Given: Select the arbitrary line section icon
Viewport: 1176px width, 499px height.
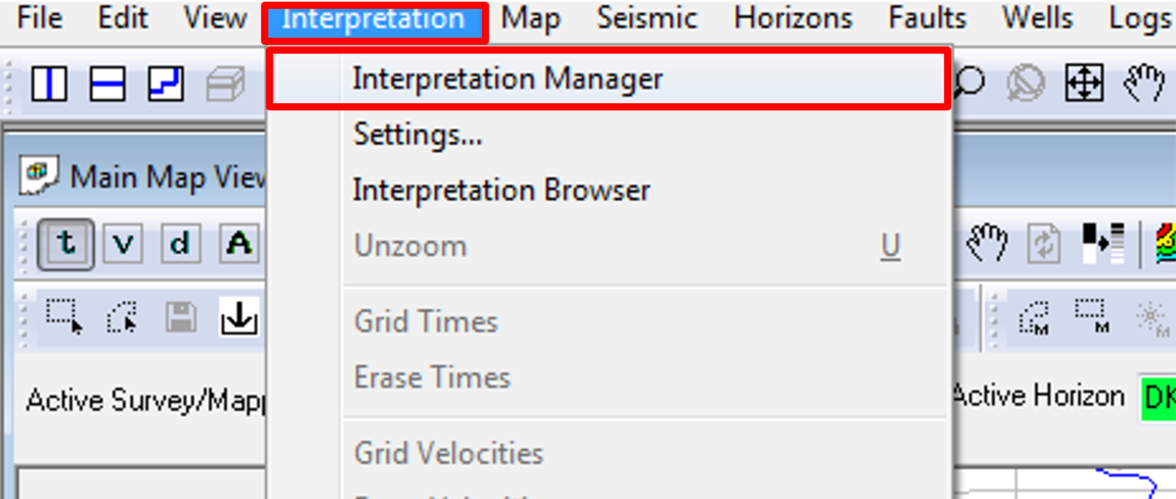Looking at the screenshot, I should [166, 83].
